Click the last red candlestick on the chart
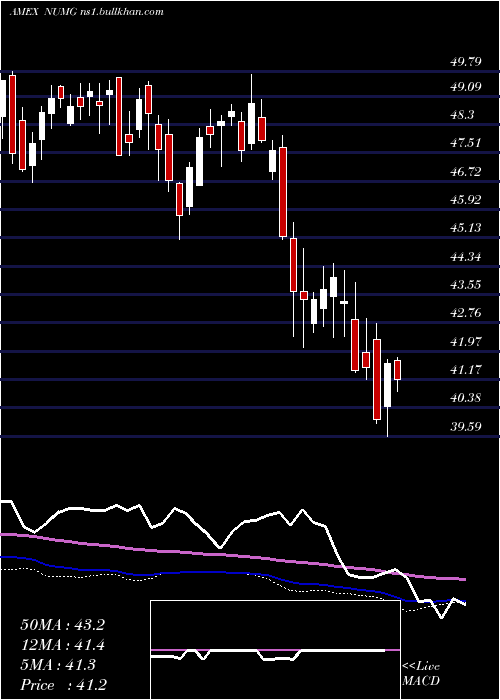Screen dimensions: 500x700 397,370
